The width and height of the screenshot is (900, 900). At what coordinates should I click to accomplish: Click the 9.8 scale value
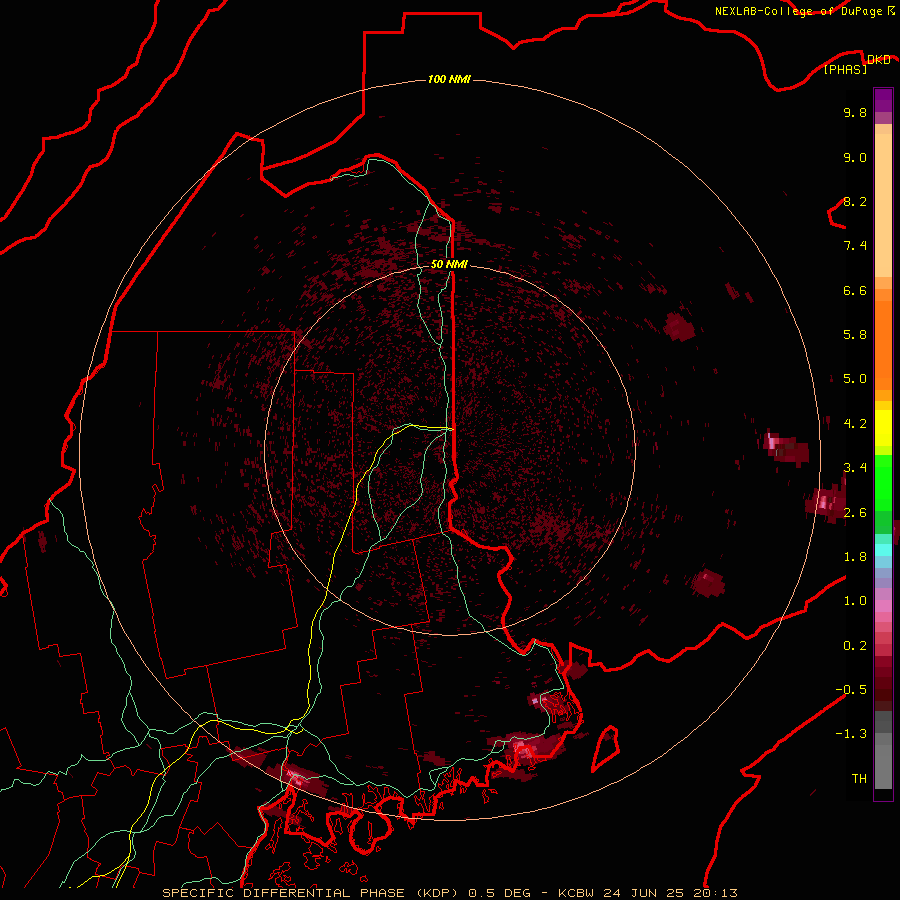coord(855,112)
